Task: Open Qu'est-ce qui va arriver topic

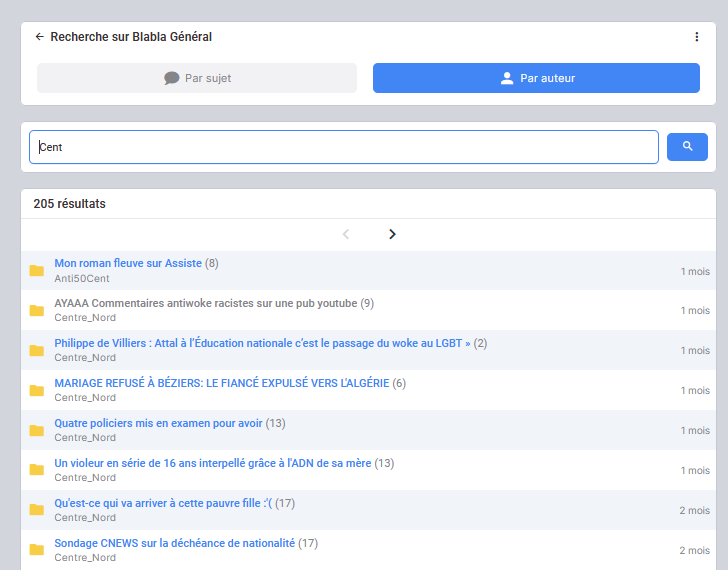Action: tap(164, 503)
